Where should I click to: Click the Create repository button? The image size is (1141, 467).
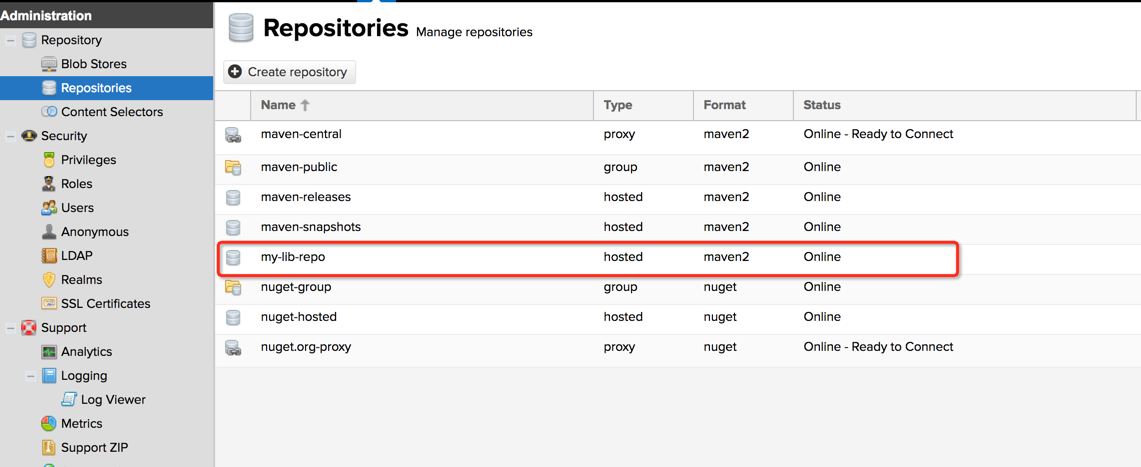tap(290, 72)
